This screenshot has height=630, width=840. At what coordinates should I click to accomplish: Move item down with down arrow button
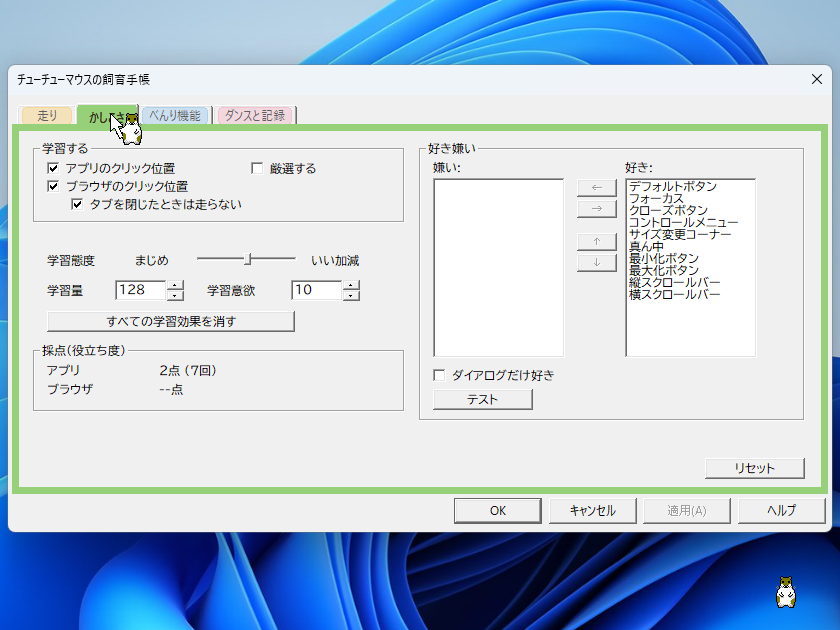(x=596, y=262)
